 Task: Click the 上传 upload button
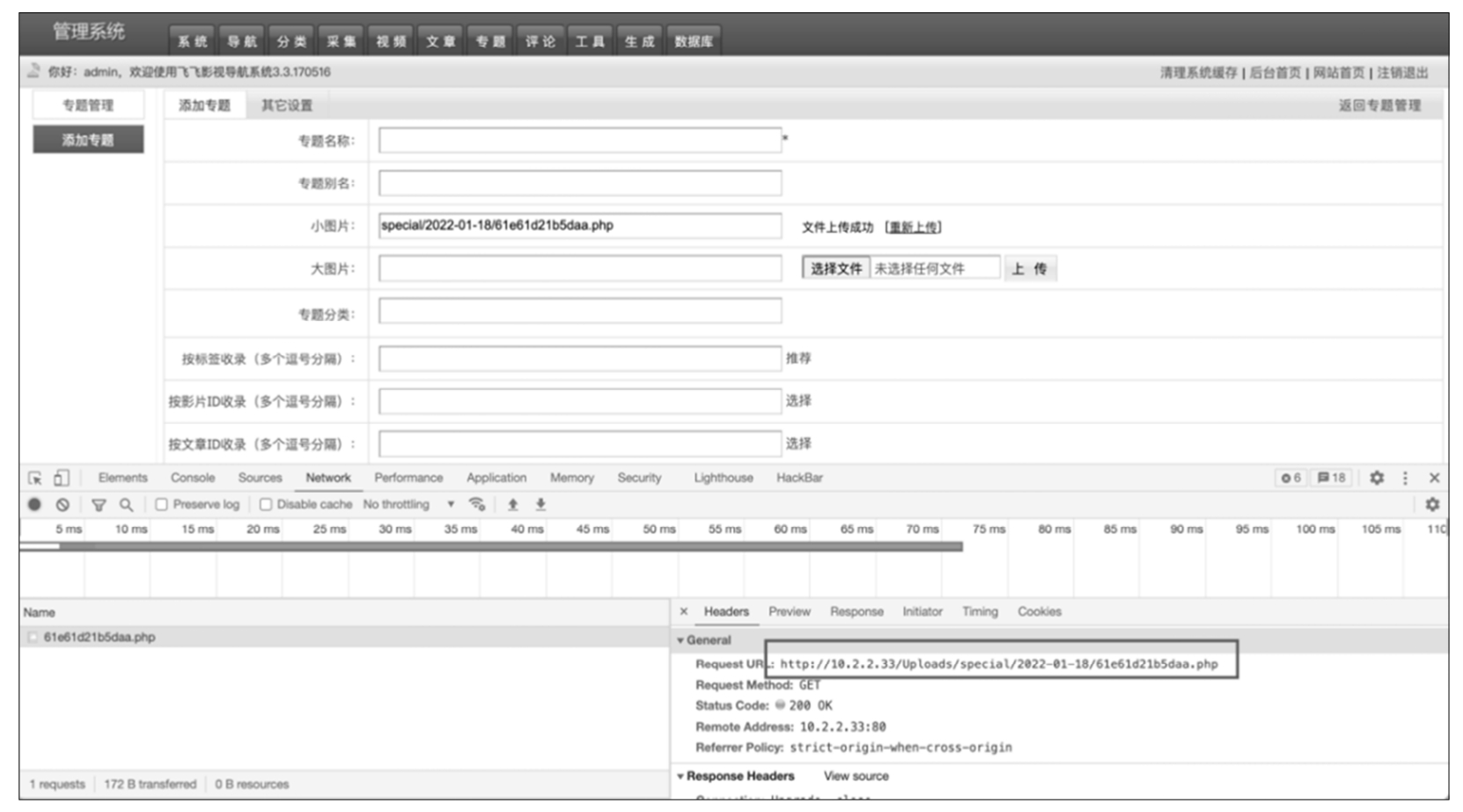point(1029,268)
